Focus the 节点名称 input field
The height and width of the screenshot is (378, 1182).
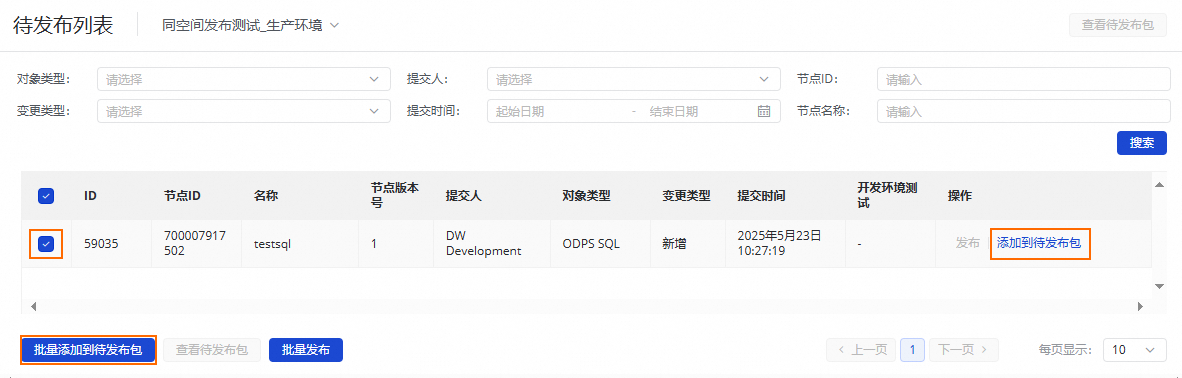tap(1024, 112)
